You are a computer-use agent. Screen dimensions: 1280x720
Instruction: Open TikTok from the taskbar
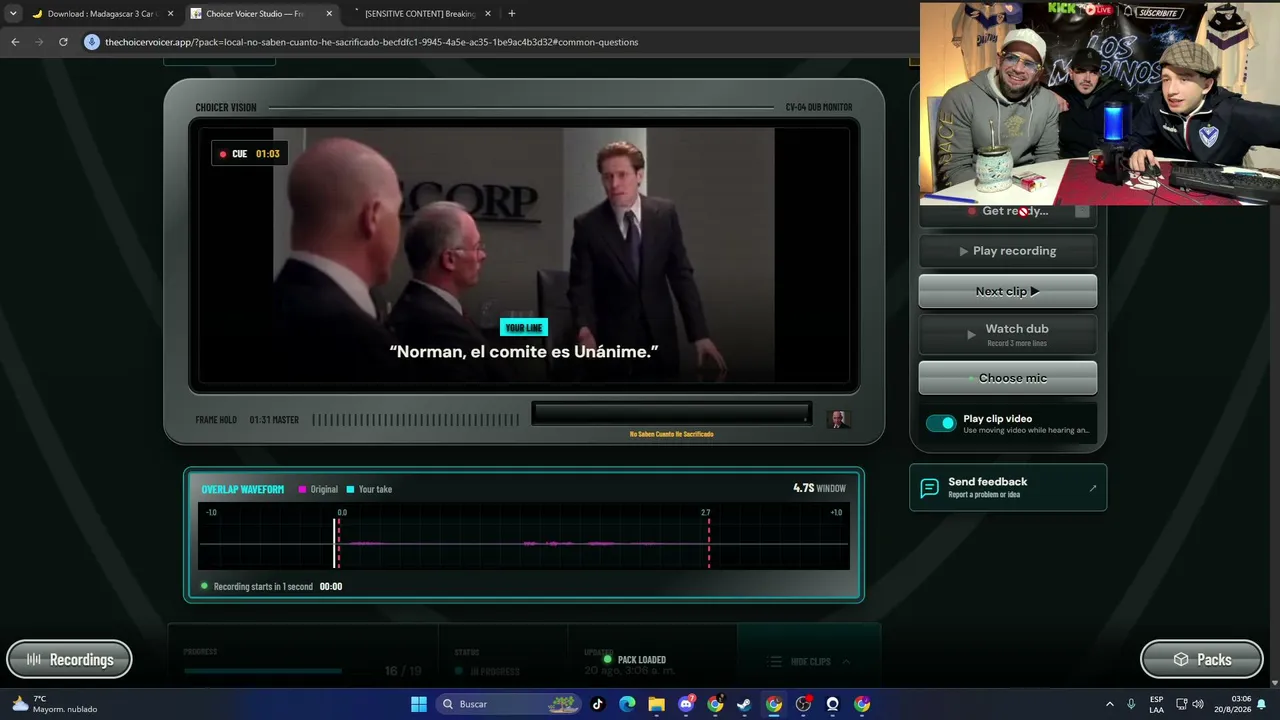(598, 704)
